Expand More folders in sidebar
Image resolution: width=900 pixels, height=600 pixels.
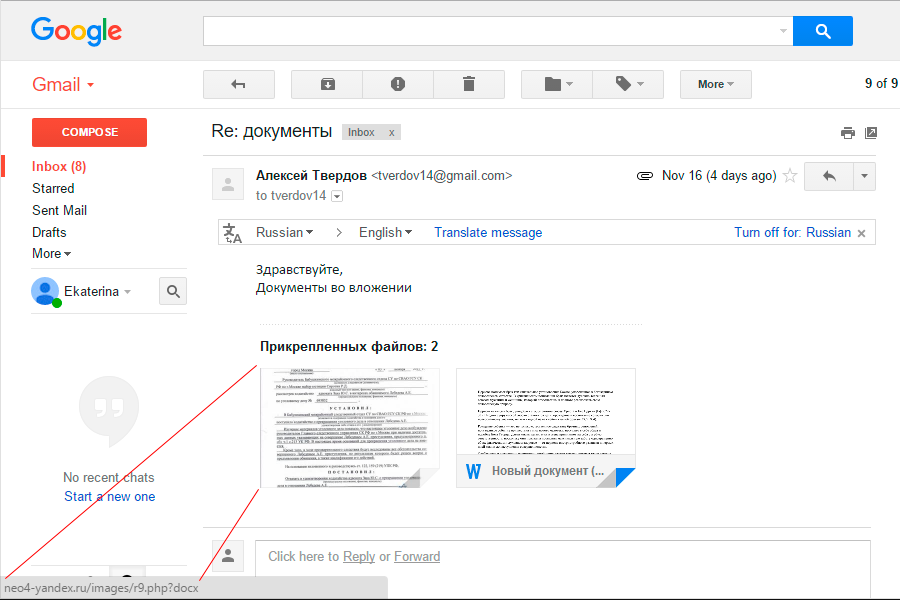click(x=52, y=254)
